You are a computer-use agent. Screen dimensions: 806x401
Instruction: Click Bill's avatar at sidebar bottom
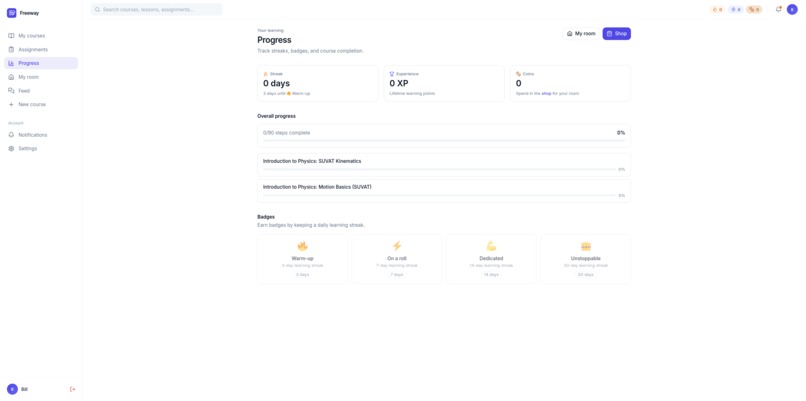pyautogui.click(x=12, y=389)
